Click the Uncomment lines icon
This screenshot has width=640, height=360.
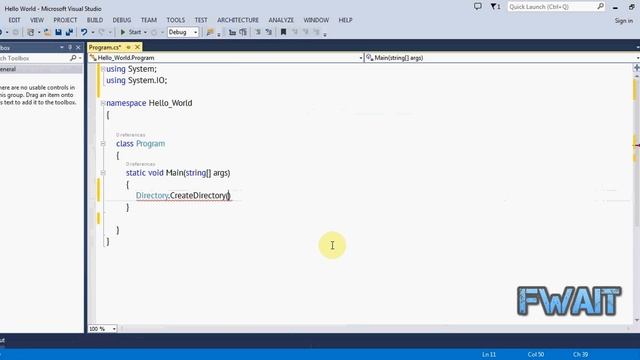tap(269, 32)
